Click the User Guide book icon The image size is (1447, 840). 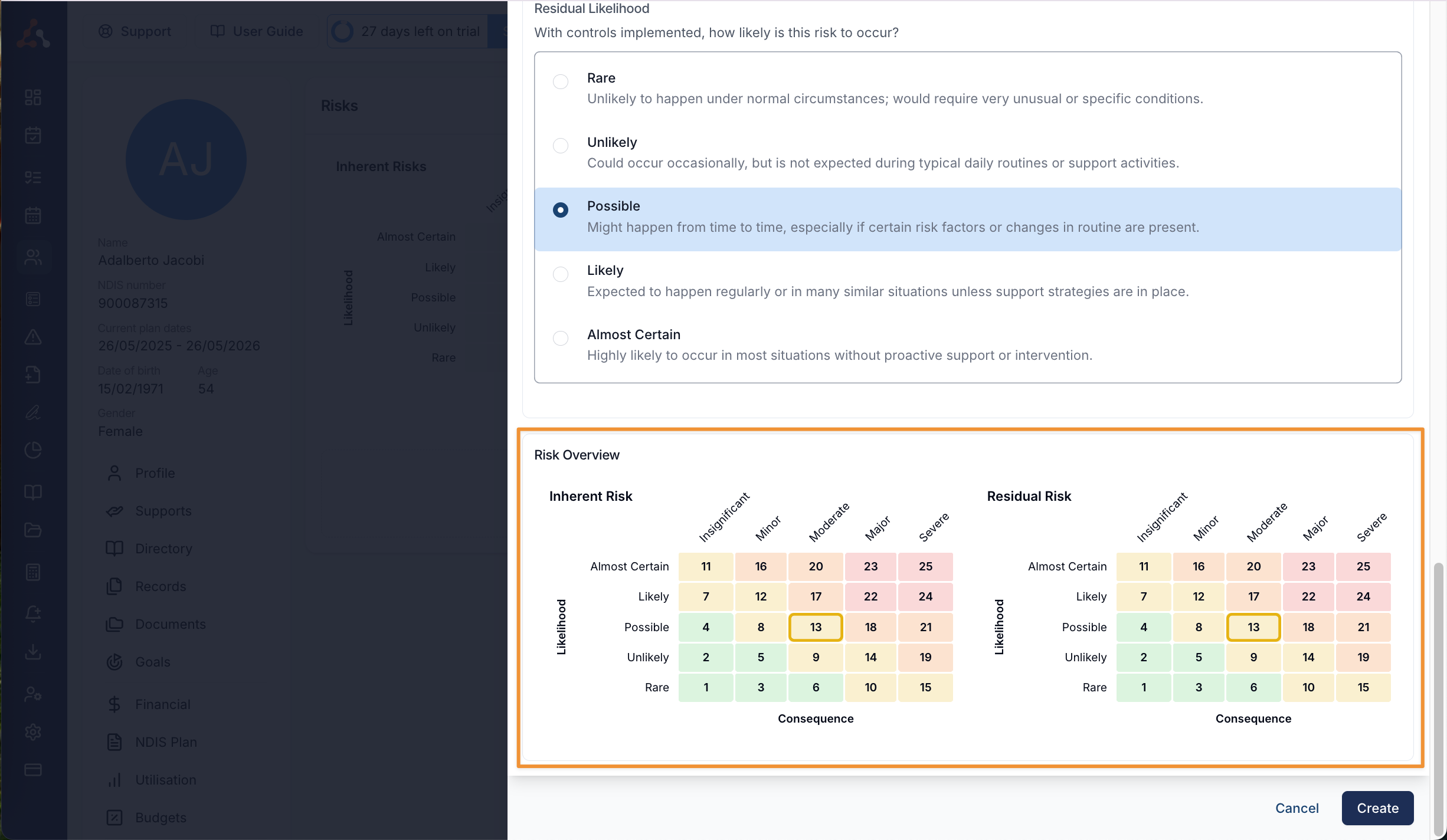tap(218, 31)
